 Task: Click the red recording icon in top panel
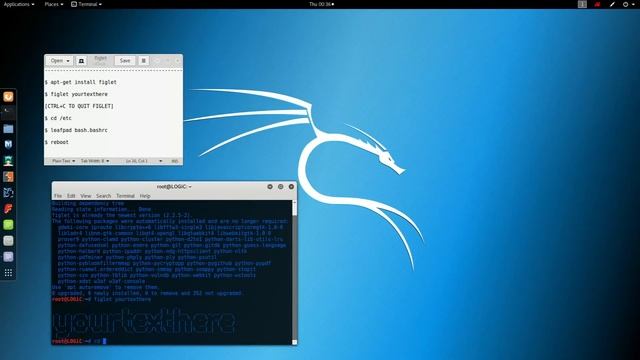click(598, 4)
